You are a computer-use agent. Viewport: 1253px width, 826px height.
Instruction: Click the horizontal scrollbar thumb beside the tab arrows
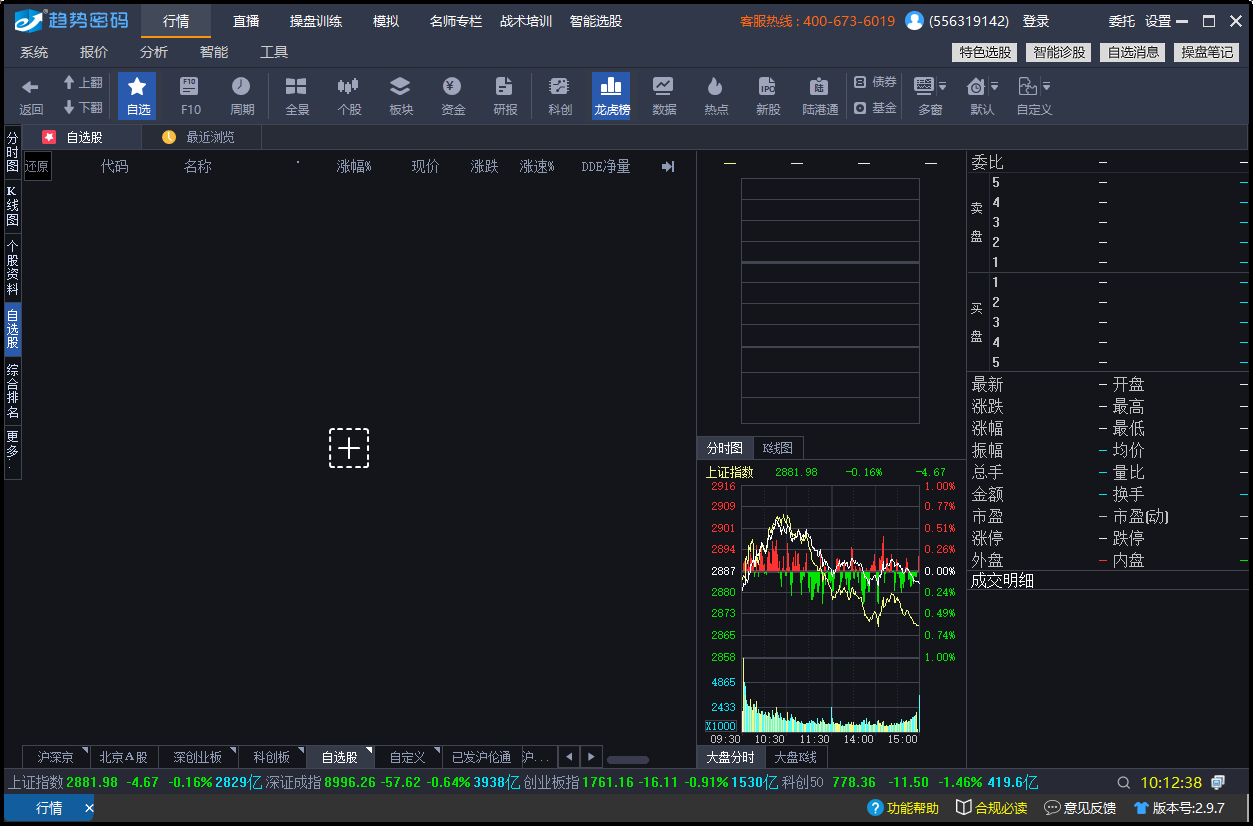tap(627, 760)
